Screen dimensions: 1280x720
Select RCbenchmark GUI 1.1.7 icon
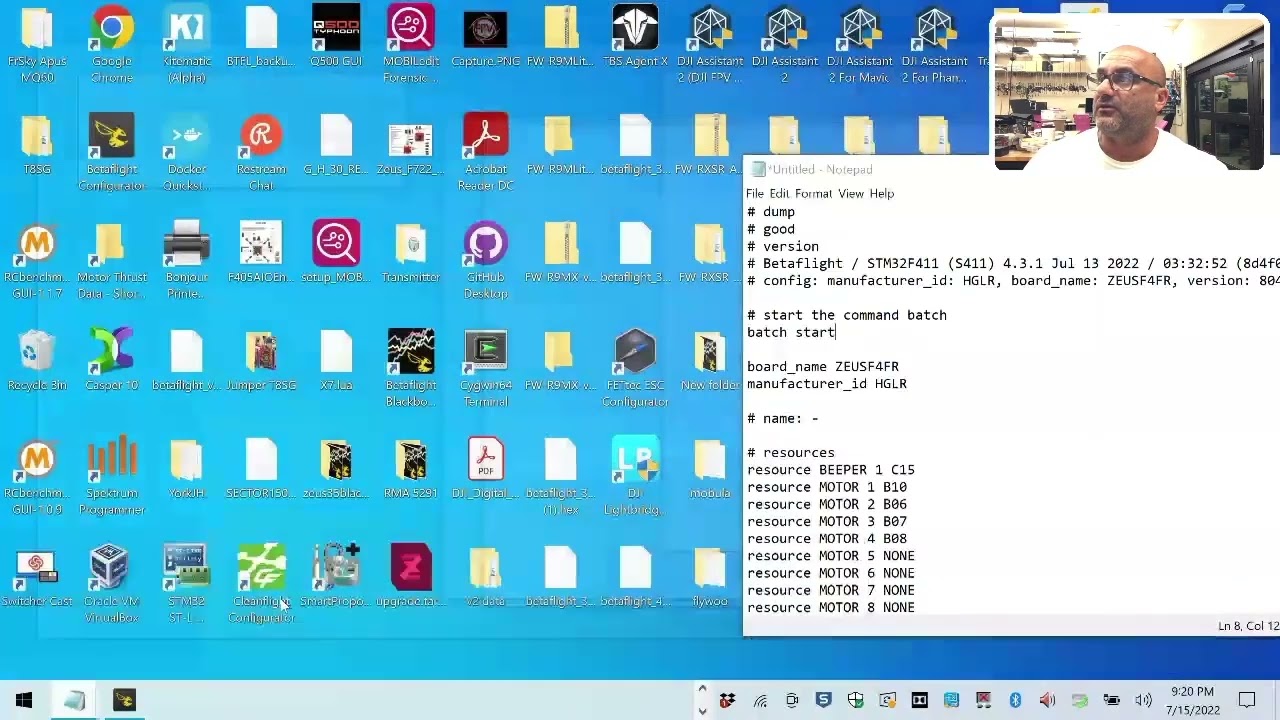37,258
